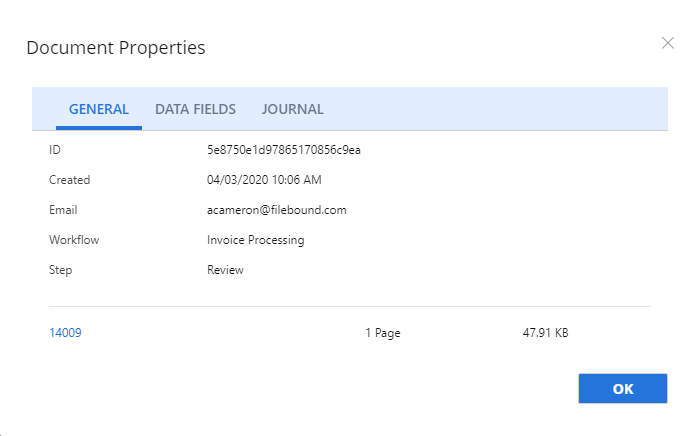
Task: Click the 1 Page count text
Action: point(382,333)
